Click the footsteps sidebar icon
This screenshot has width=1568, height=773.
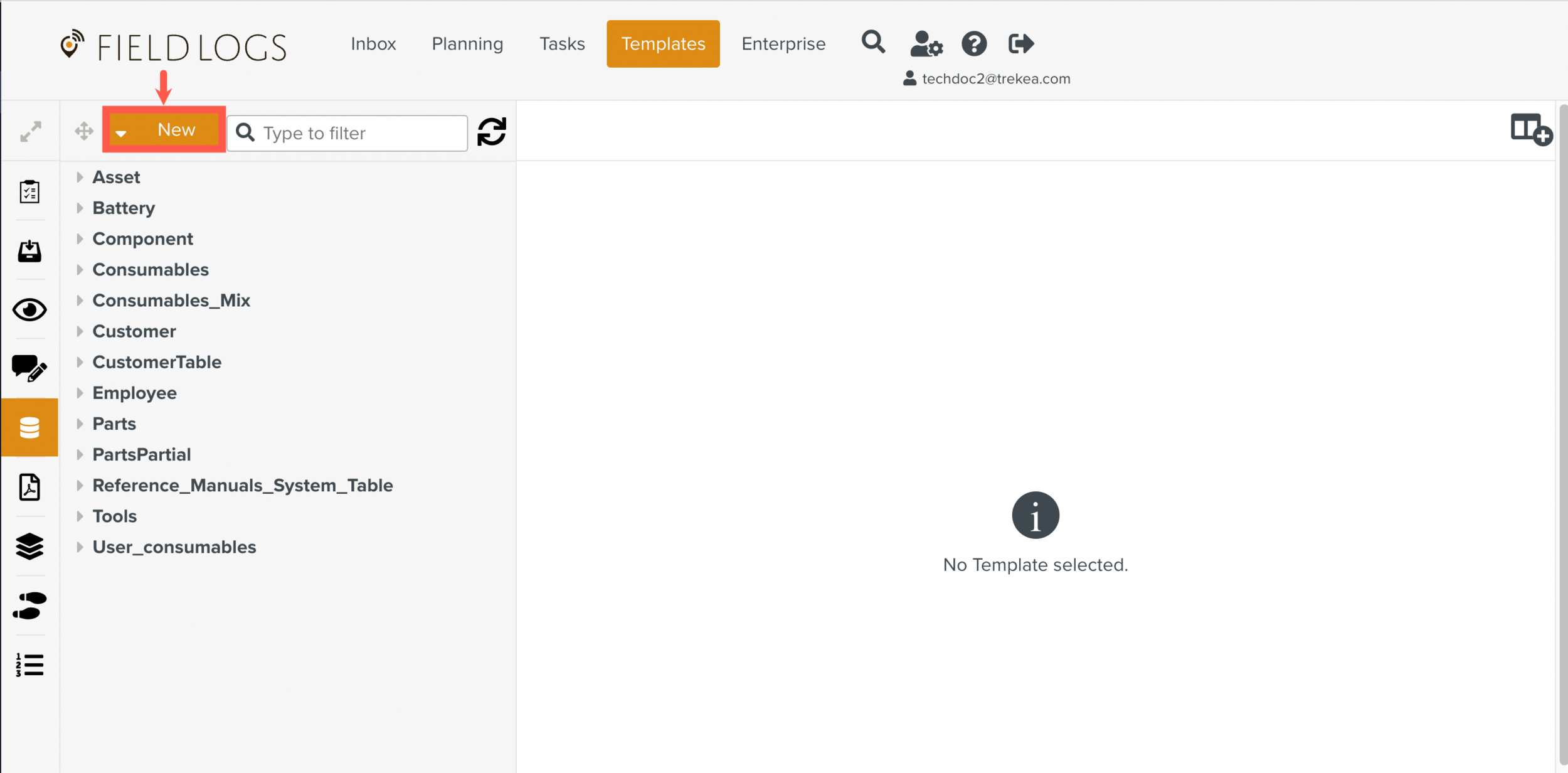[29, 605]
